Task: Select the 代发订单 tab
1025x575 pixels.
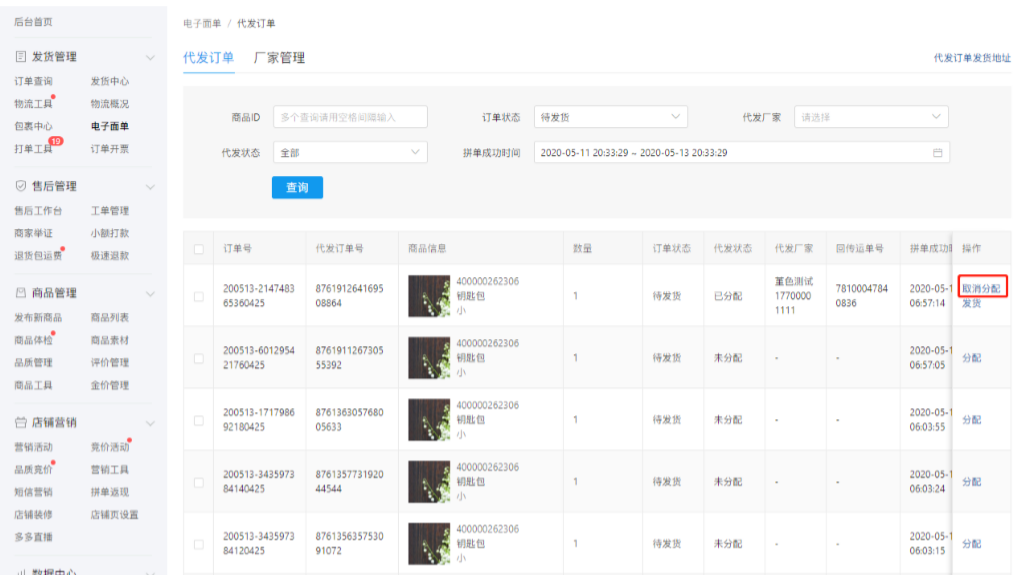Action: click(208, 58)
